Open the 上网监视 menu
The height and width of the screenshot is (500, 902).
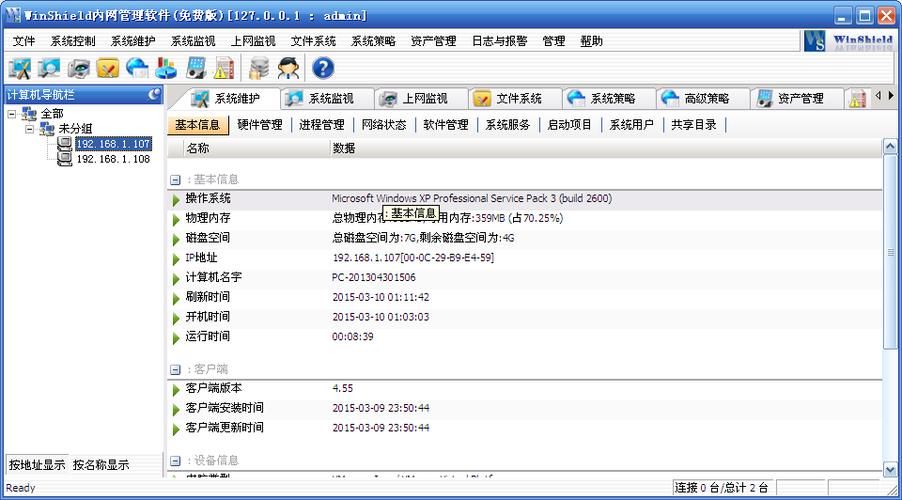[x=253, y=41]
